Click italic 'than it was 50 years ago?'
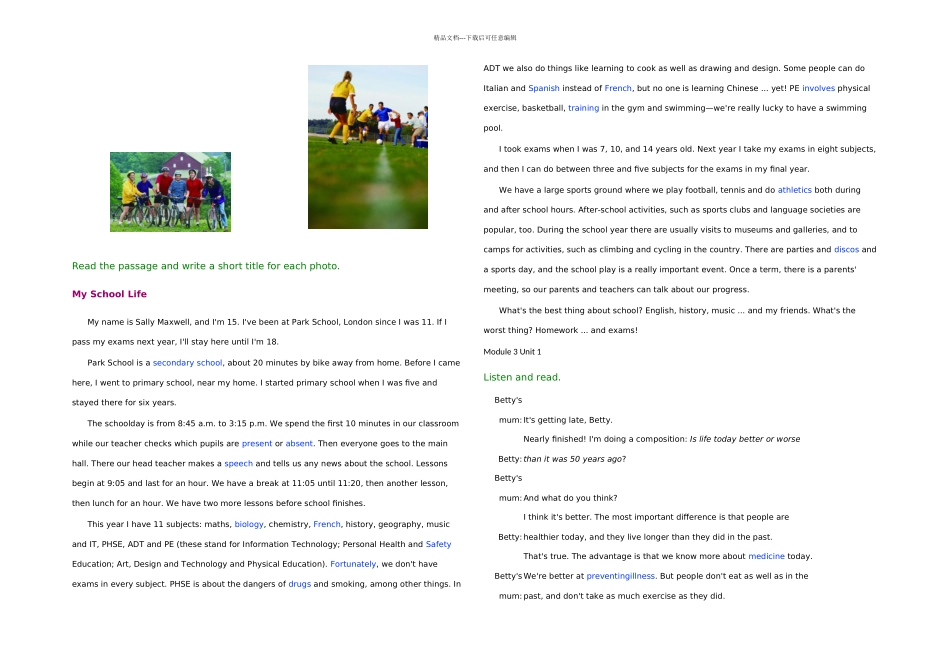The width and height of the screenshot is (950, 672). point(574,459)
